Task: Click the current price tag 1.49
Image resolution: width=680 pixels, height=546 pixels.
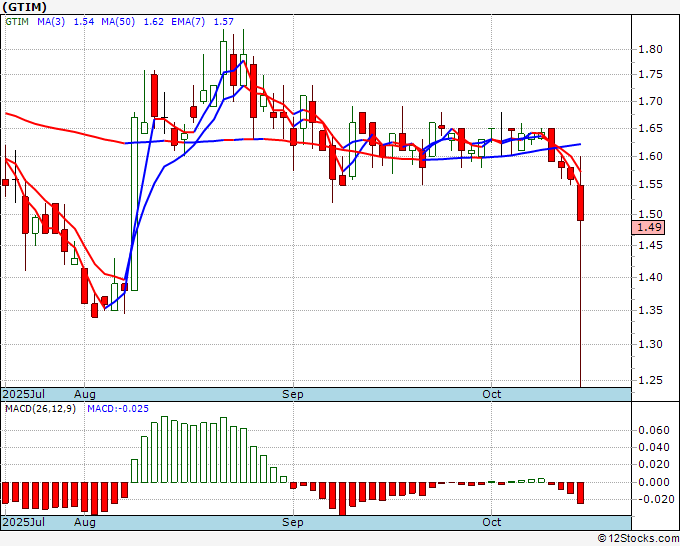Action: point(648,227)
